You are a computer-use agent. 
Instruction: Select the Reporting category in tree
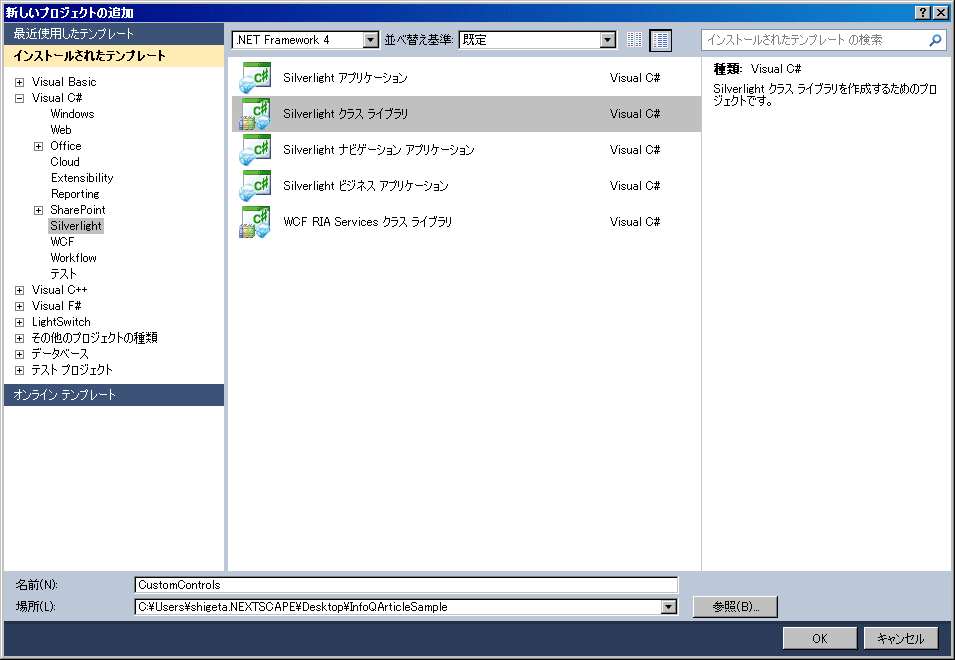pyautogui.click(x=75, y=194)
